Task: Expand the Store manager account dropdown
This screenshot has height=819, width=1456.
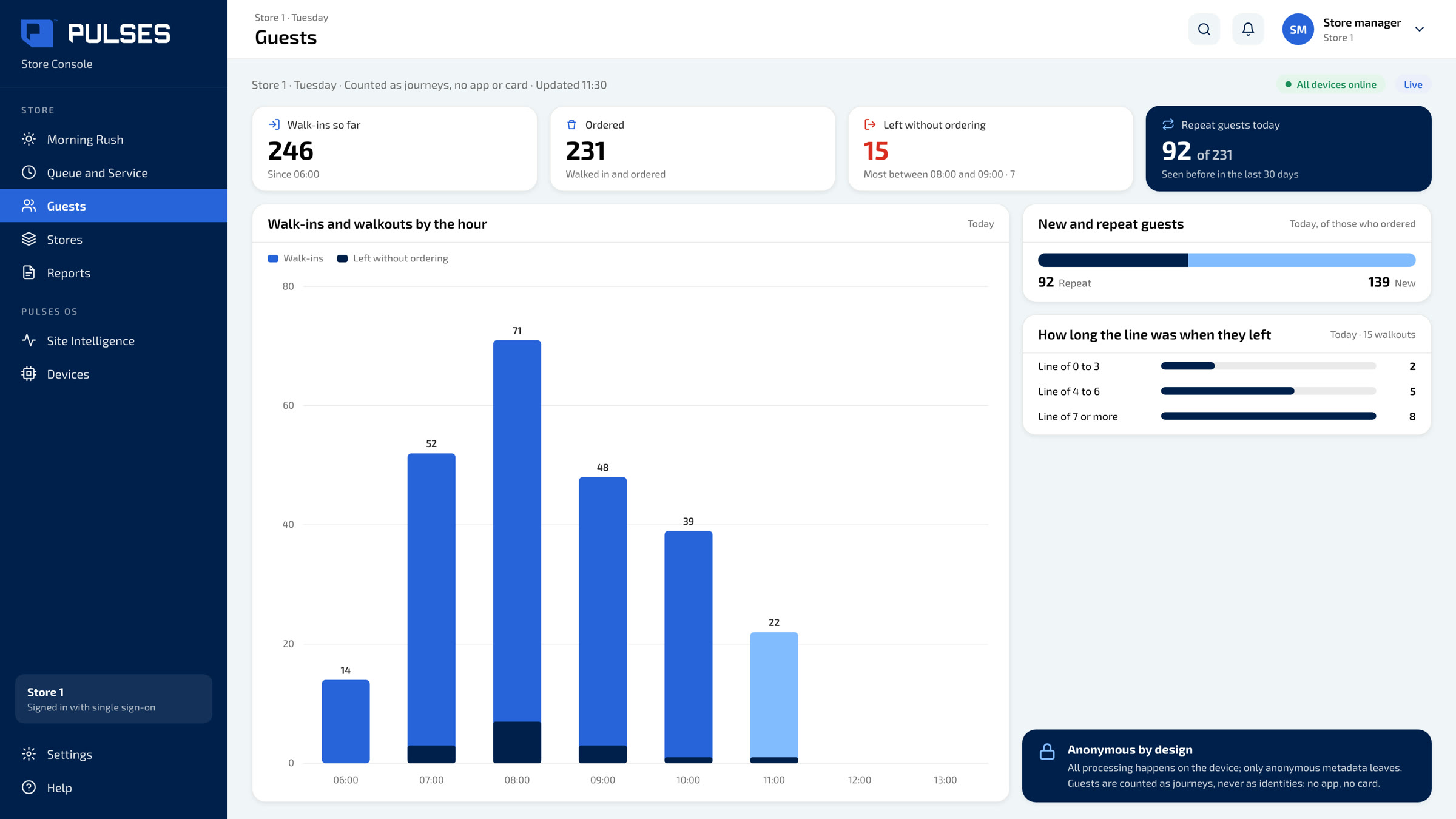Action: coord(1420,29)
